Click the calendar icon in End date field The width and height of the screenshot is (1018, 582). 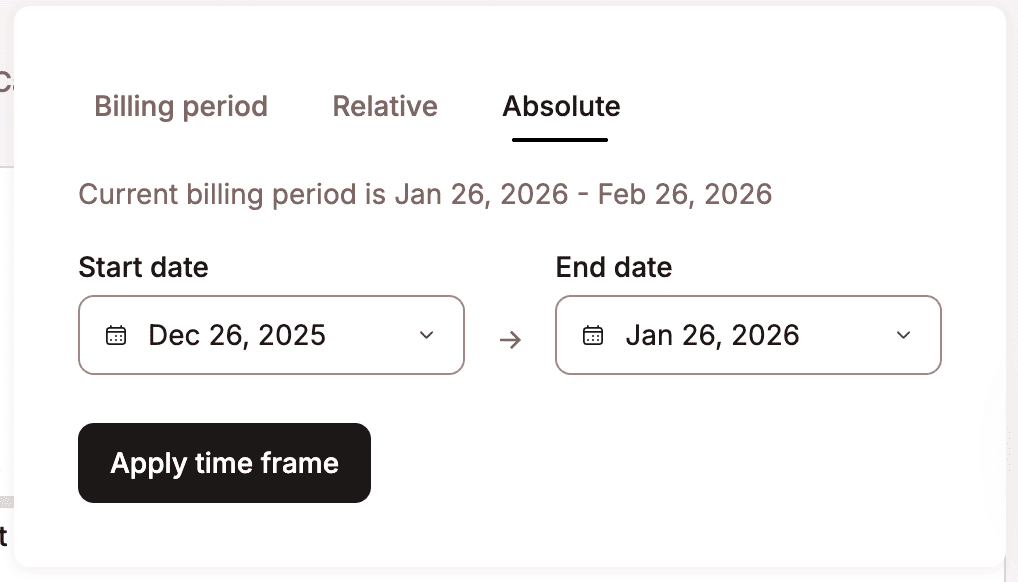(x=593, y=335)
